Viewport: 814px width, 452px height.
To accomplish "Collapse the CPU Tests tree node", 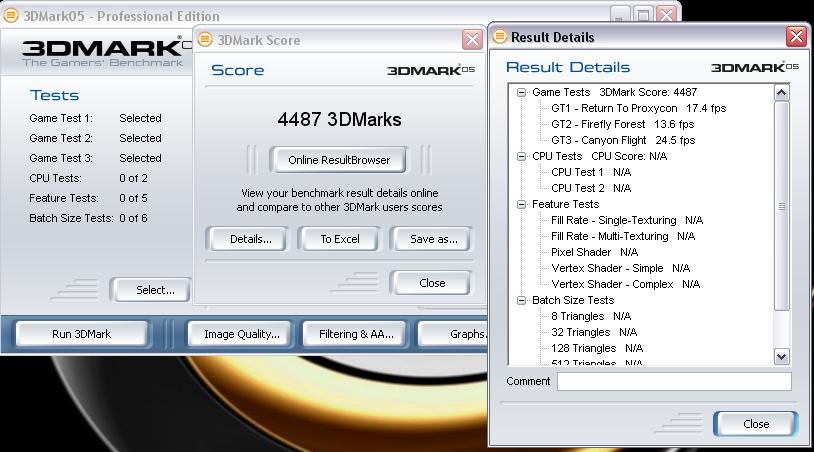I will click(522, 156).
